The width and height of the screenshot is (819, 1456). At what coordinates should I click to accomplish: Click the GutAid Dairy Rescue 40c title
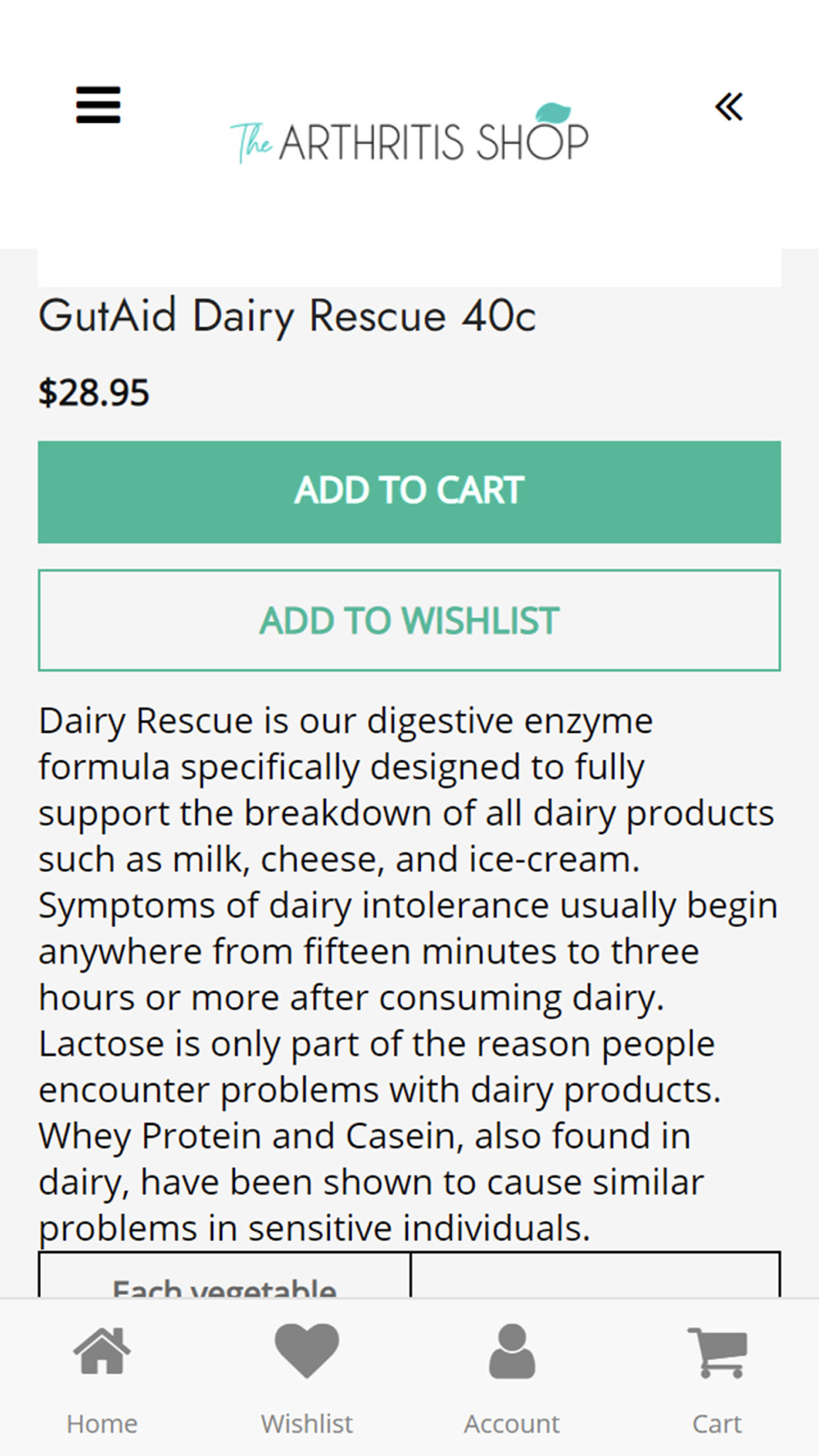(x=287, y=317)
